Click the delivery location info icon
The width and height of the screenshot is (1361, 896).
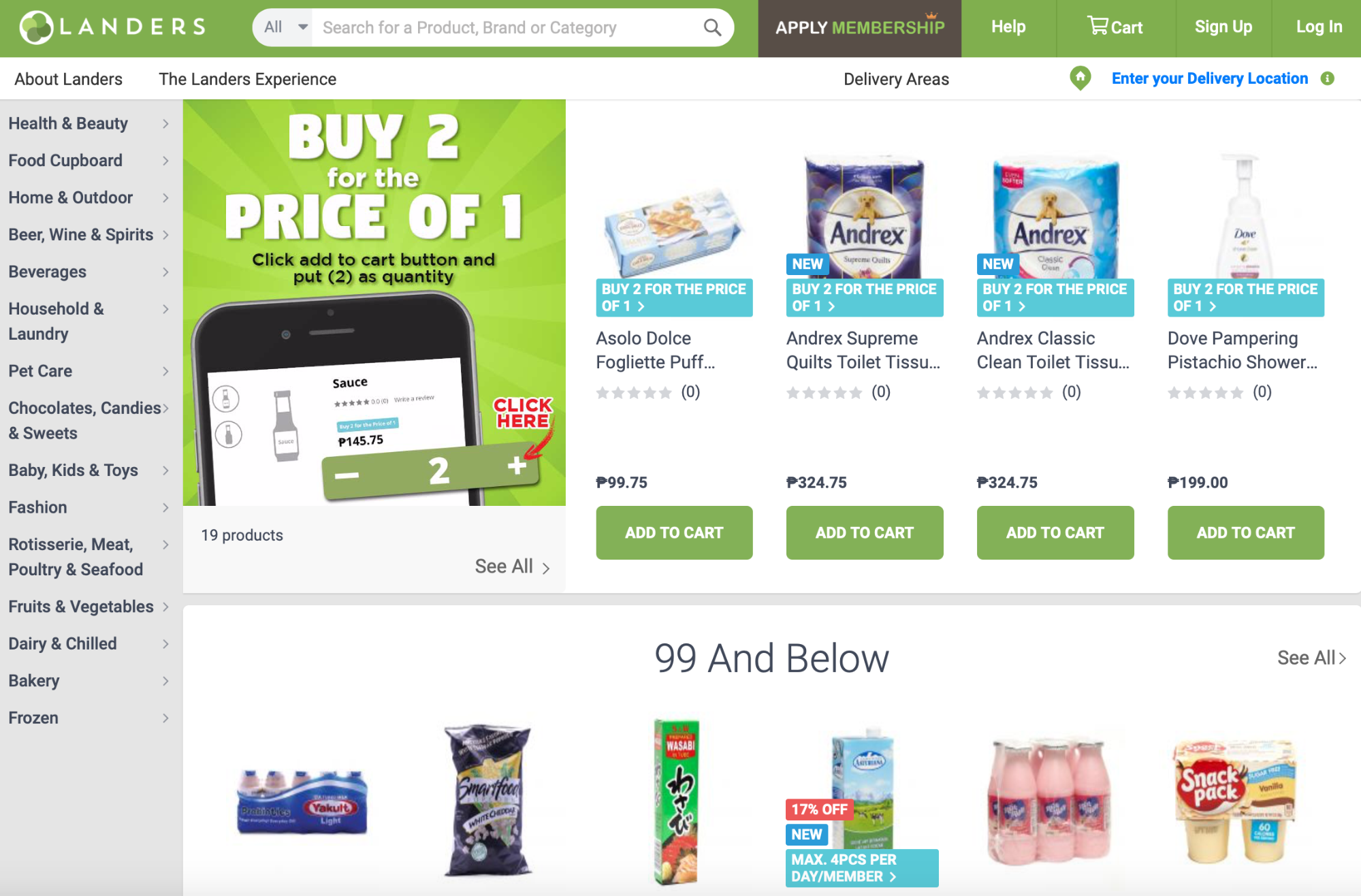[x=1327, y=78]
